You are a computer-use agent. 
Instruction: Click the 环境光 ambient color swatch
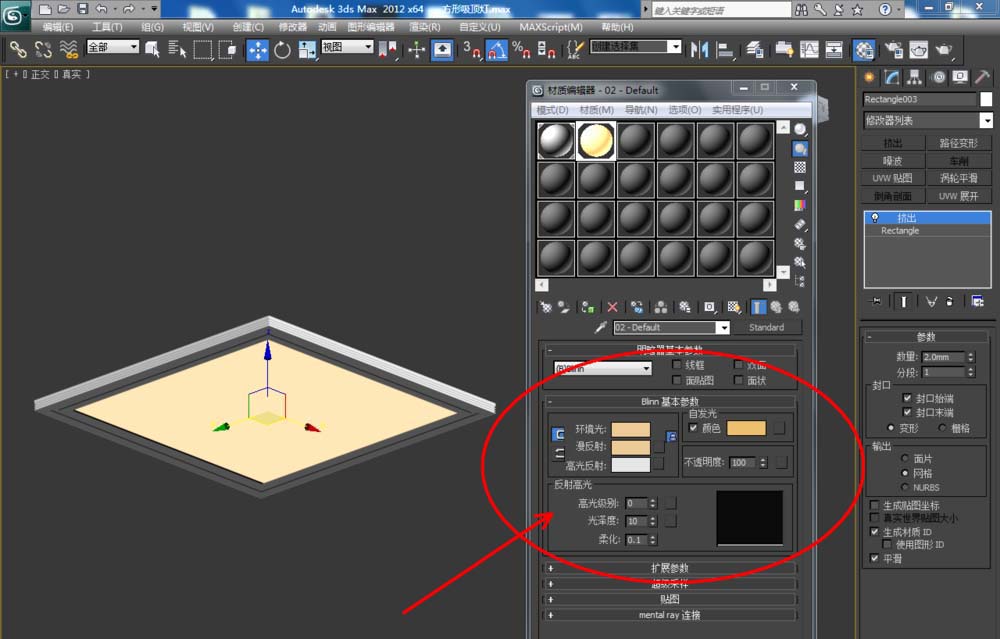(631, 429)
